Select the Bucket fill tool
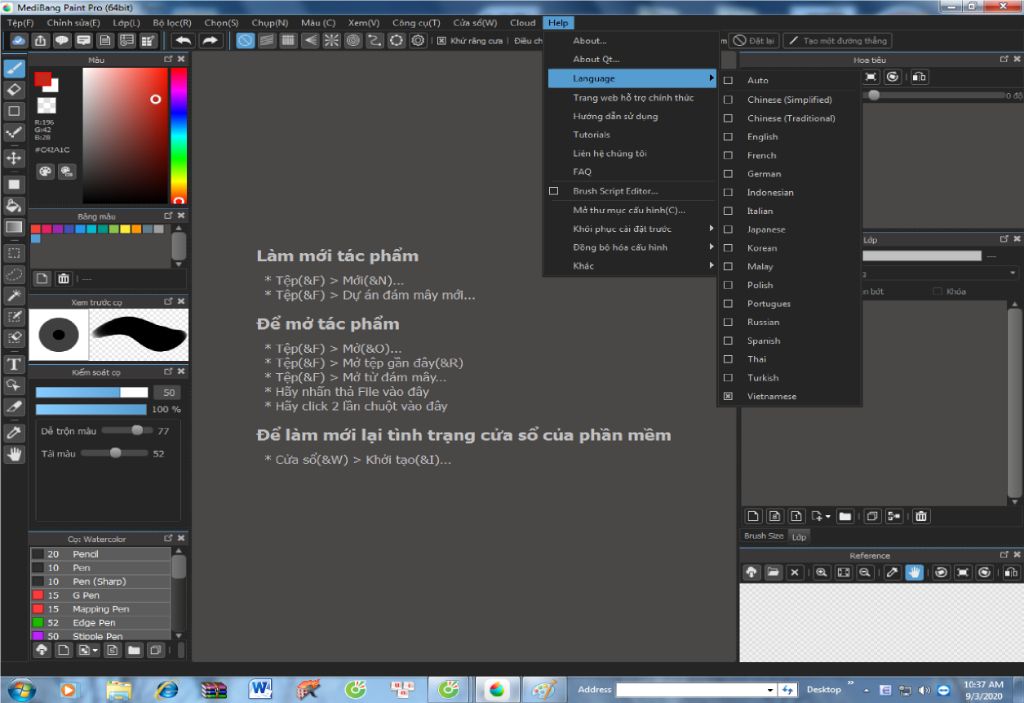 click(14, 206)
